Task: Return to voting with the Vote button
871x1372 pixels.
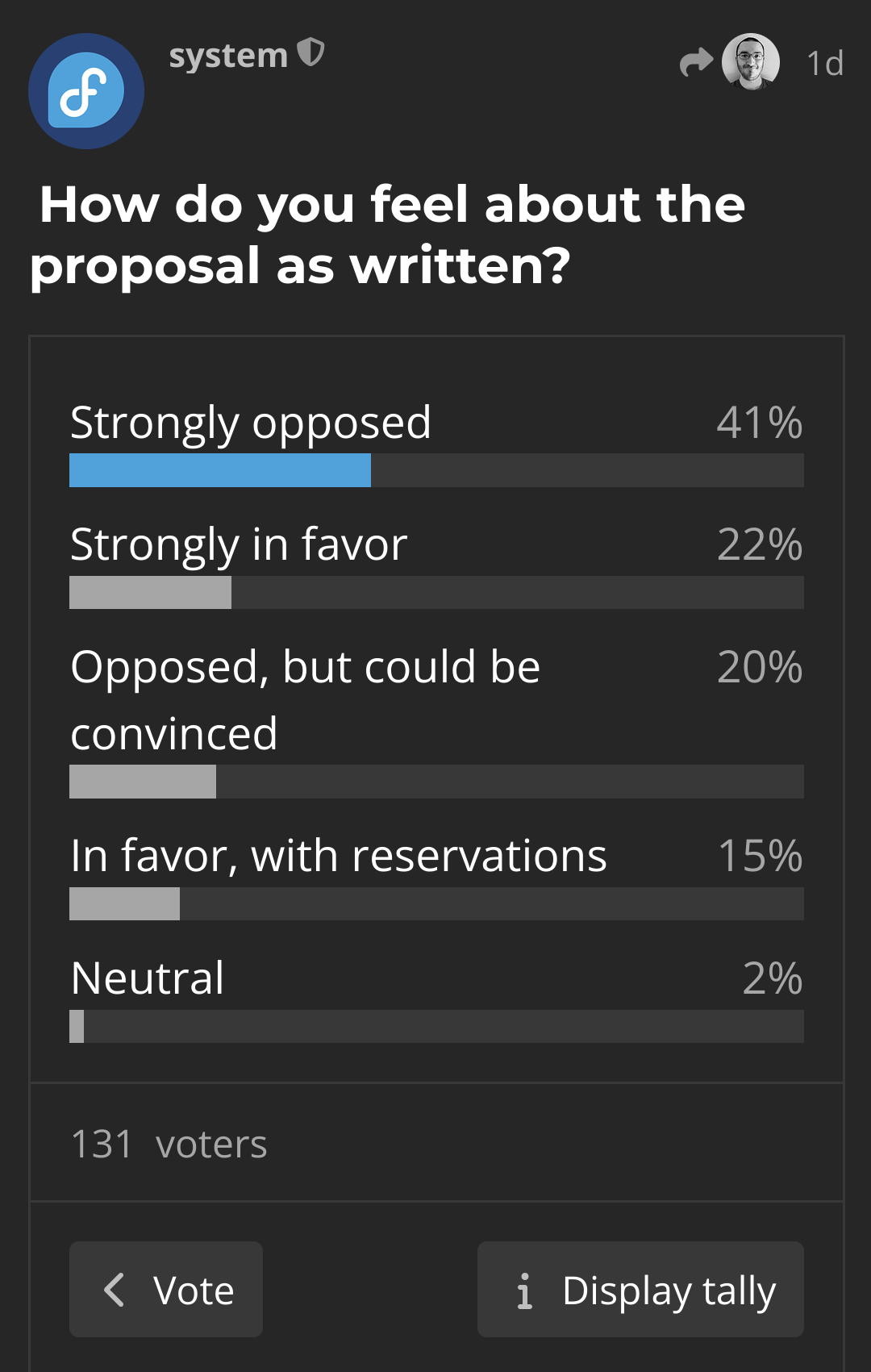Action: coord(166,1289)
